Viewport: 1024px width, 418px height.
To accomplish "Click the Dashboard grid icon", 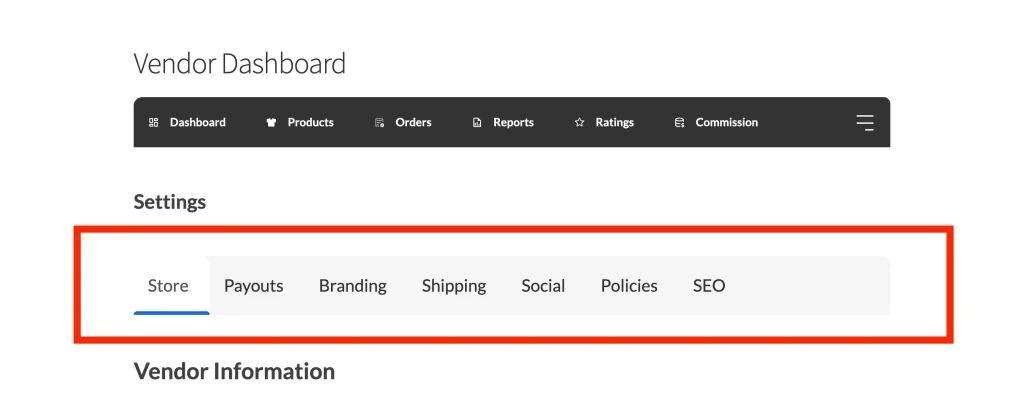I will coord(154,123).
